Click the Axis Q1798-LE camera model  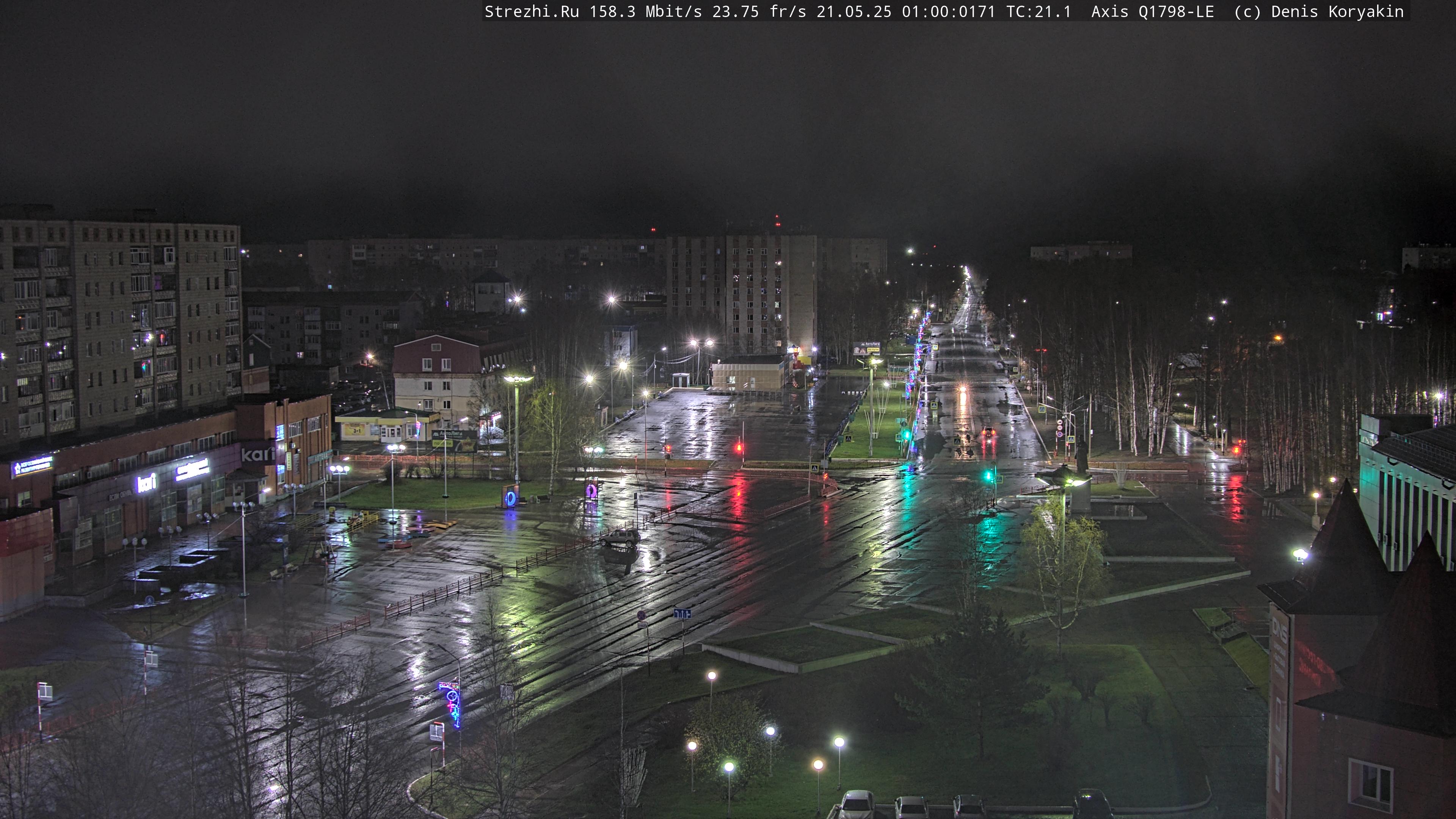pyautogui.click(x=1153, y=12)
